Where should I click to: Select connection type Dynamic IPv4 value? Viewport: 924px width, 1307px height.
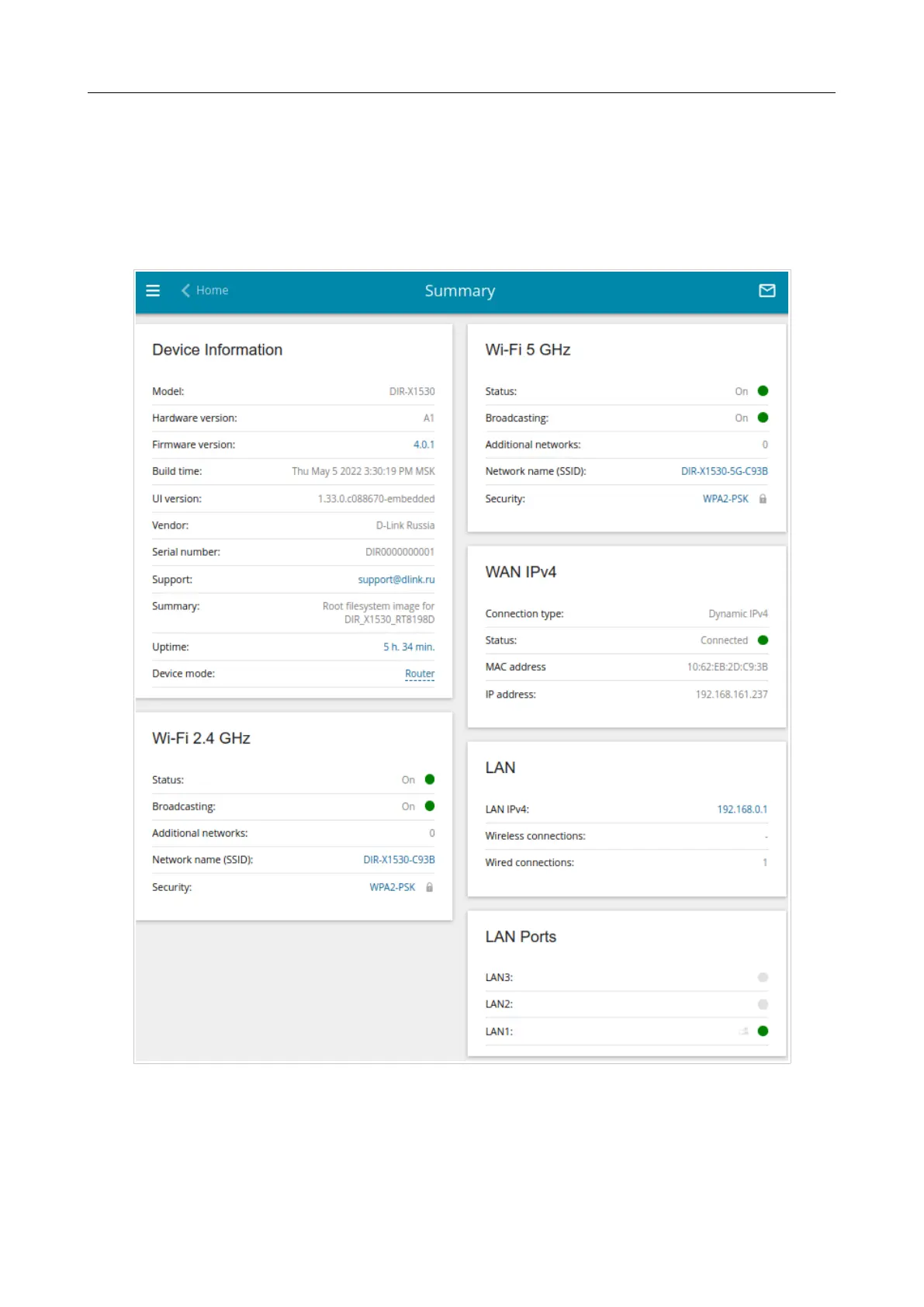pyautogui.click(x=738, y=614)
